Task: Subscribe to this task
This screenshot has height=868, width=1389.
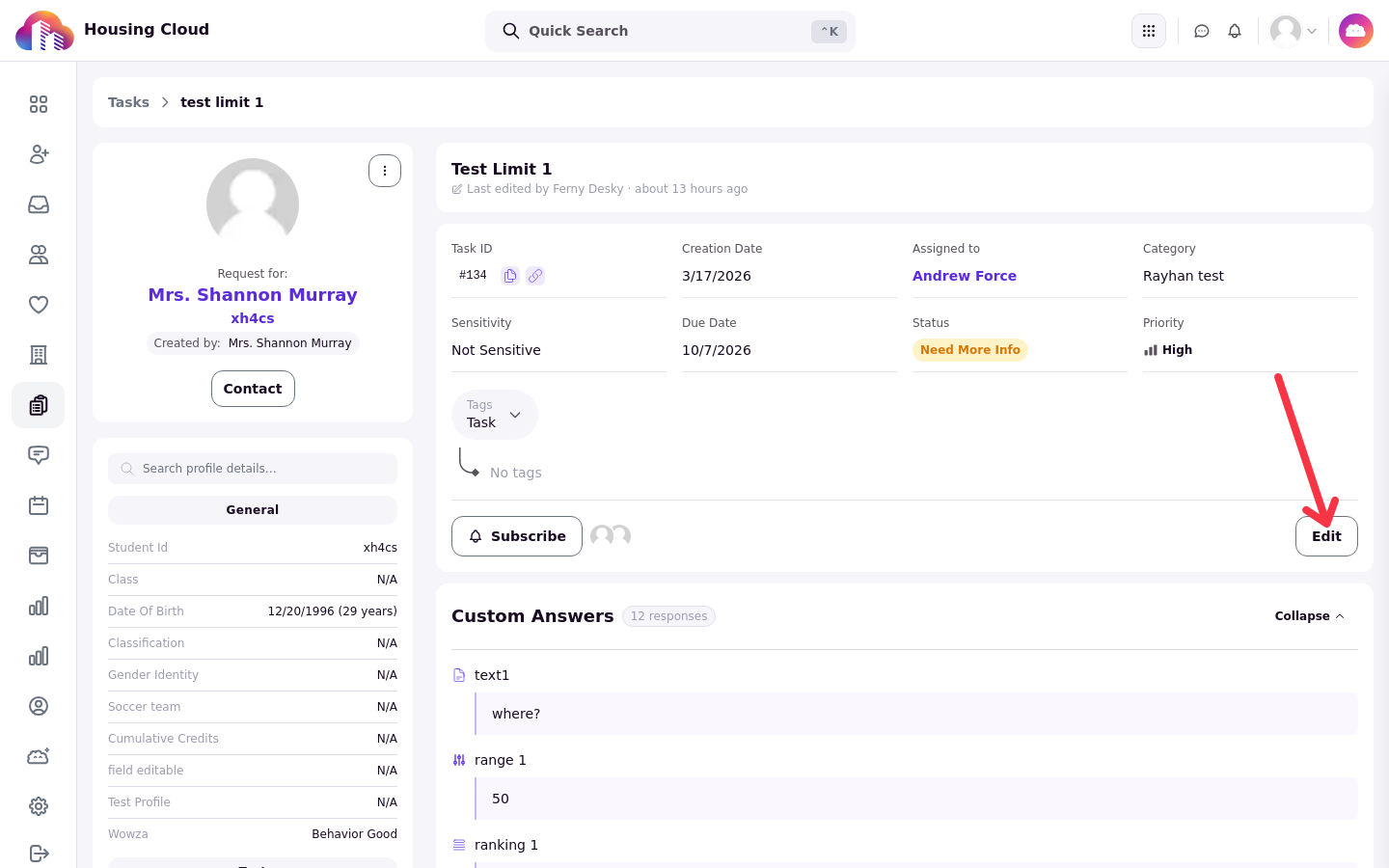Action: [517, 536]
